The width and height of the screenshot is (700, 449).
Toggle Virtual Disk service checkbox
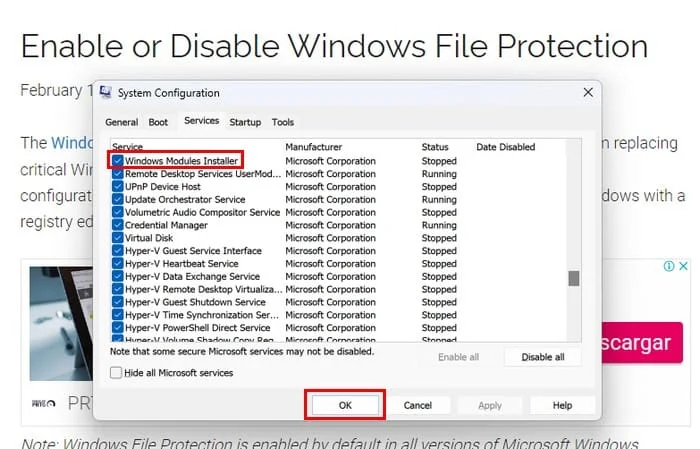point(117,238)
